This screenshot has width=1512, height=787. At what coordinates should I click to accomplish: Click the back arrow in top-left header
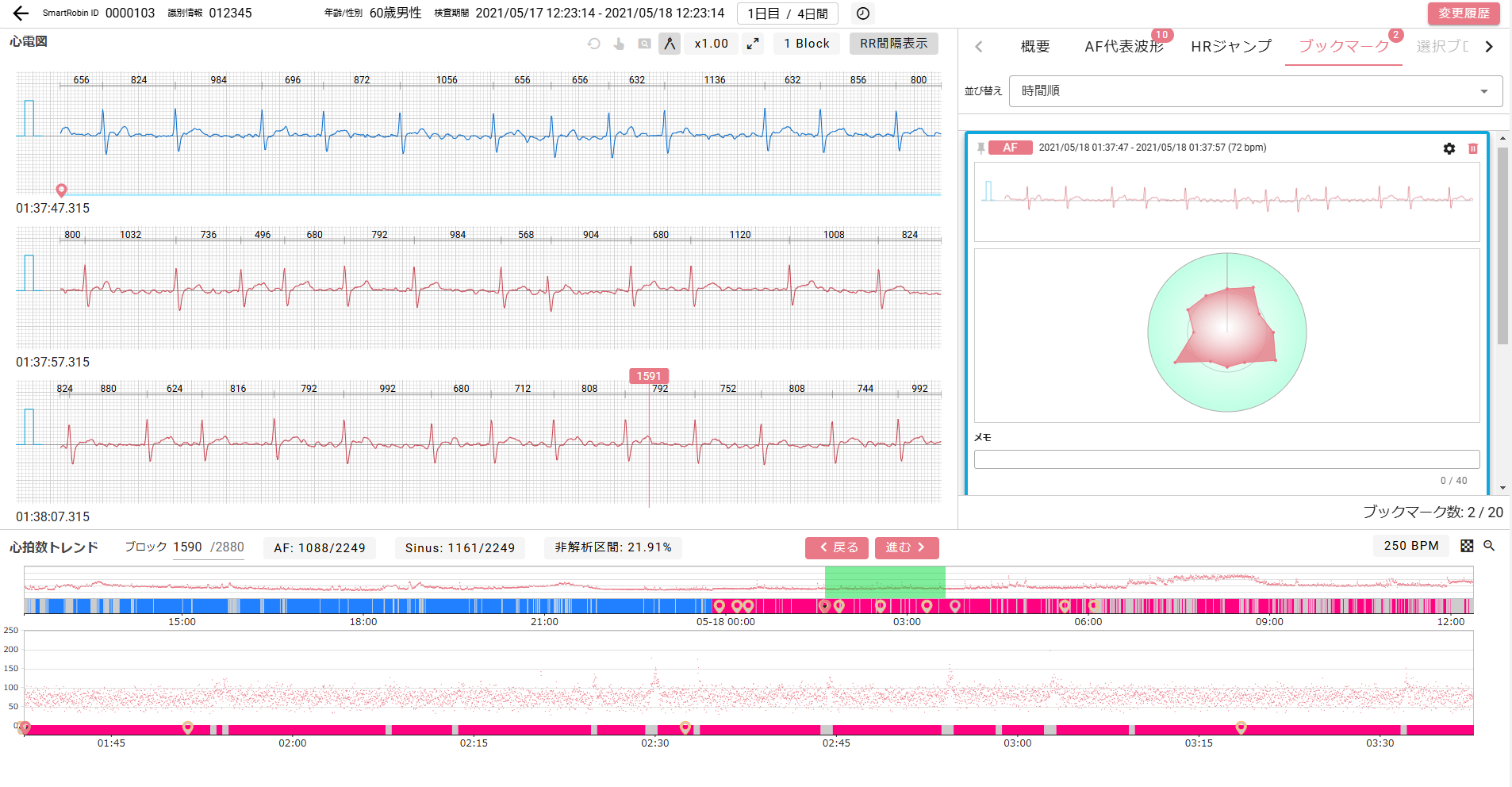(x=21, y=13)
